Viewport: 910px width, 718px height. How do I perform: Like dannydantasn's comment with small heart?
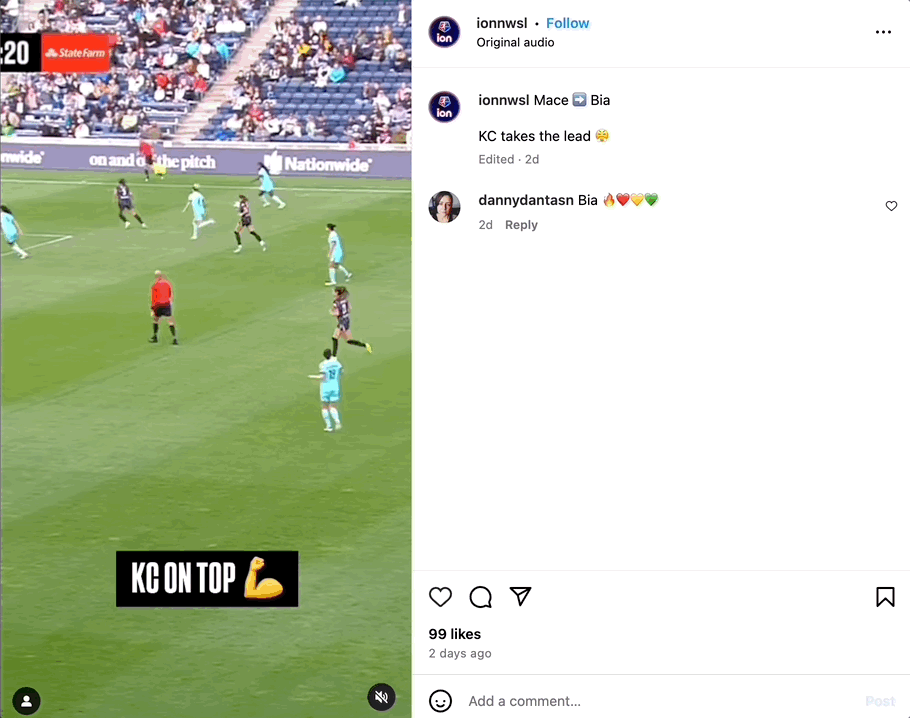point(891,206)
